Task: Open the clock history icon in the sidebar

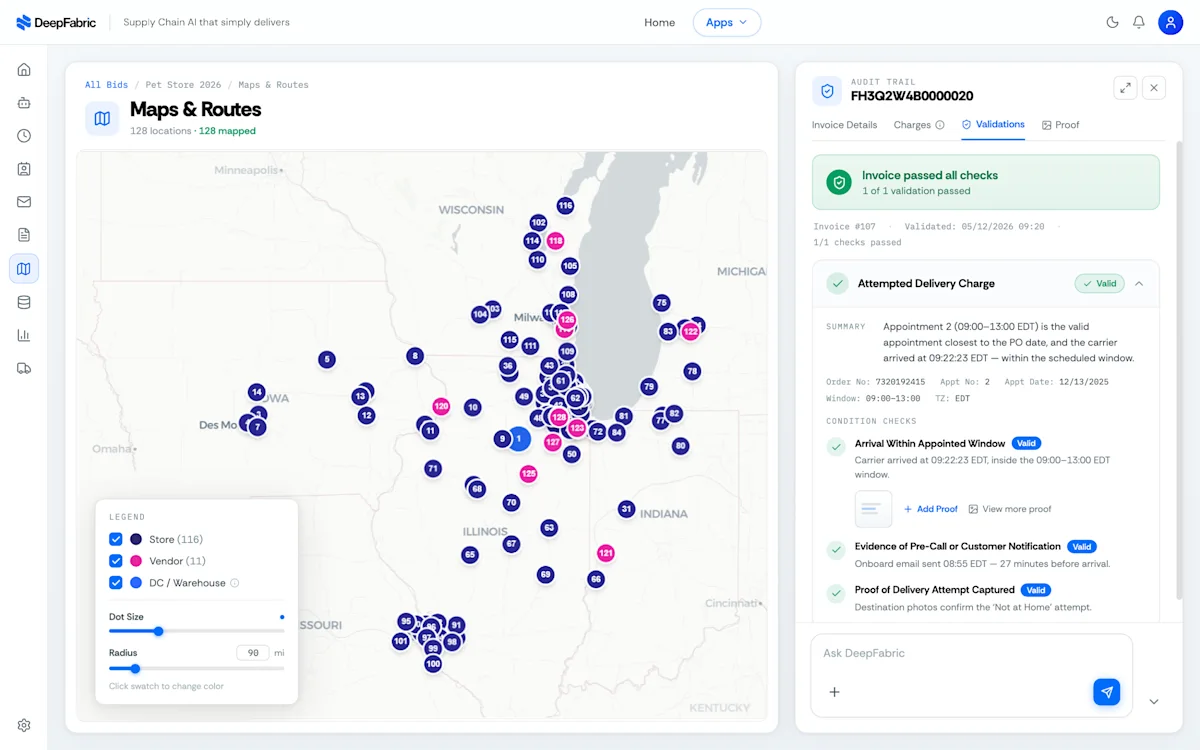Action: point(24,136)
